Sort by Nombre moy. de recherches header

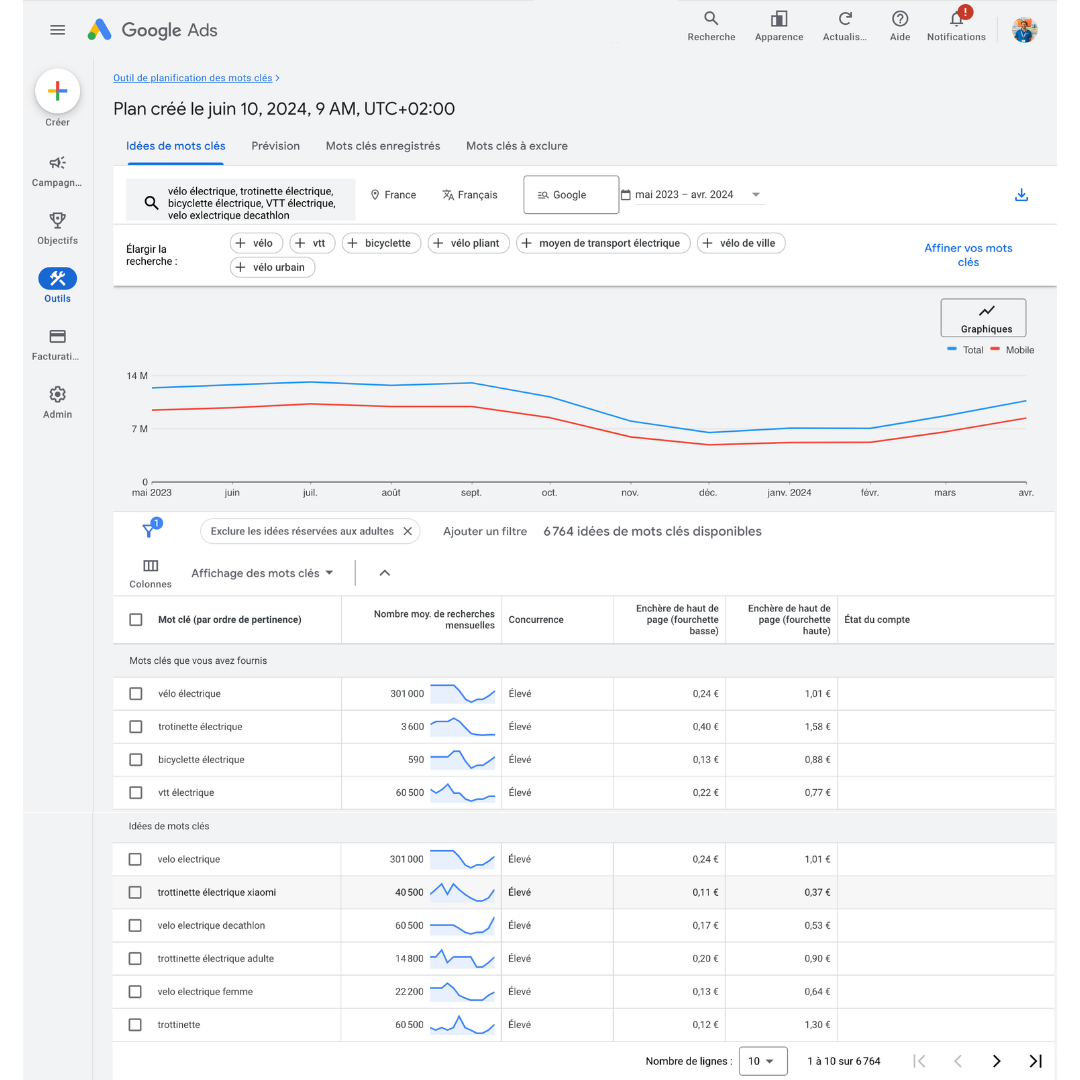point(434,619)
